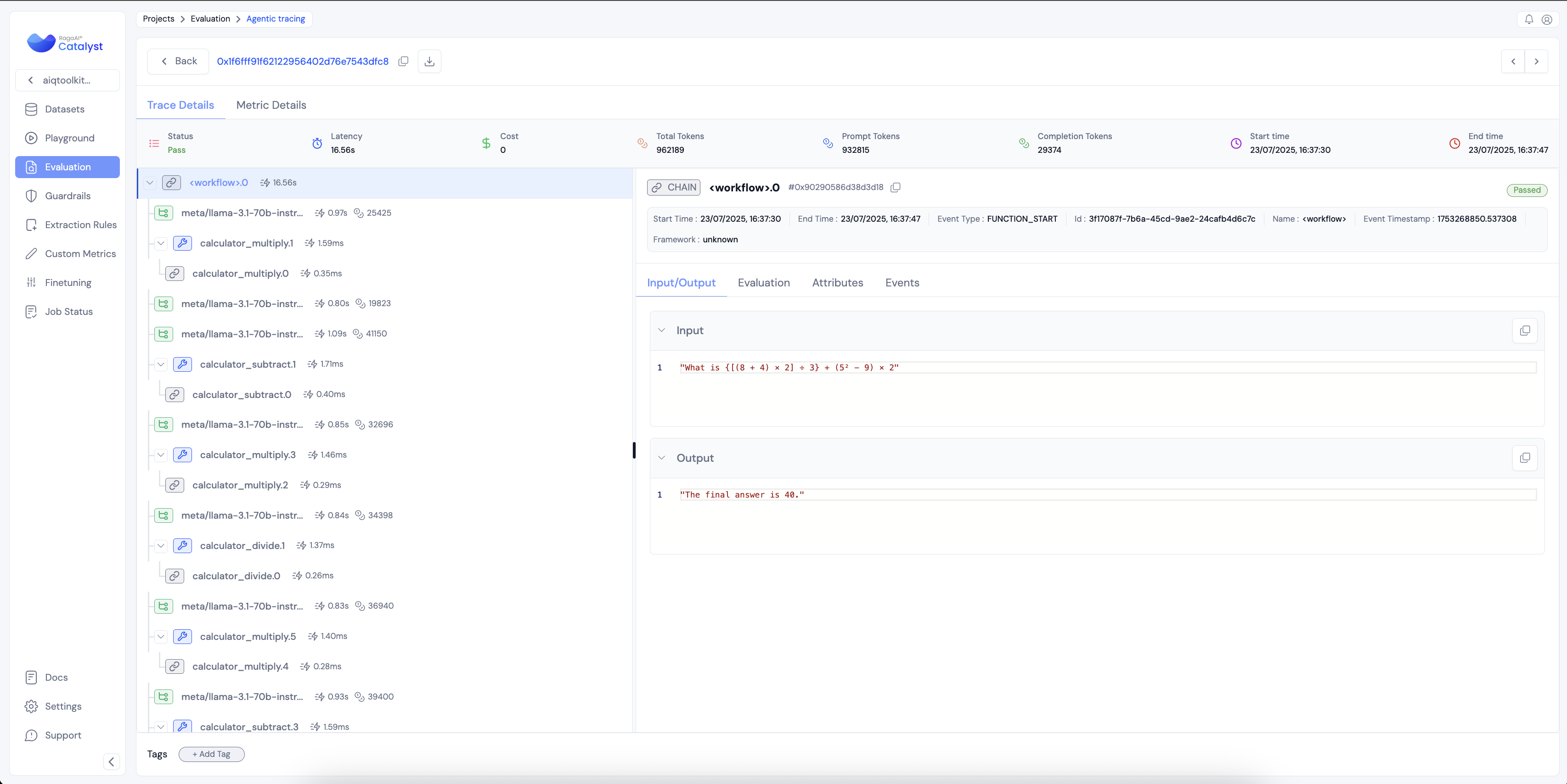Click the notifications bell icon

click(x=1529, y=19)
